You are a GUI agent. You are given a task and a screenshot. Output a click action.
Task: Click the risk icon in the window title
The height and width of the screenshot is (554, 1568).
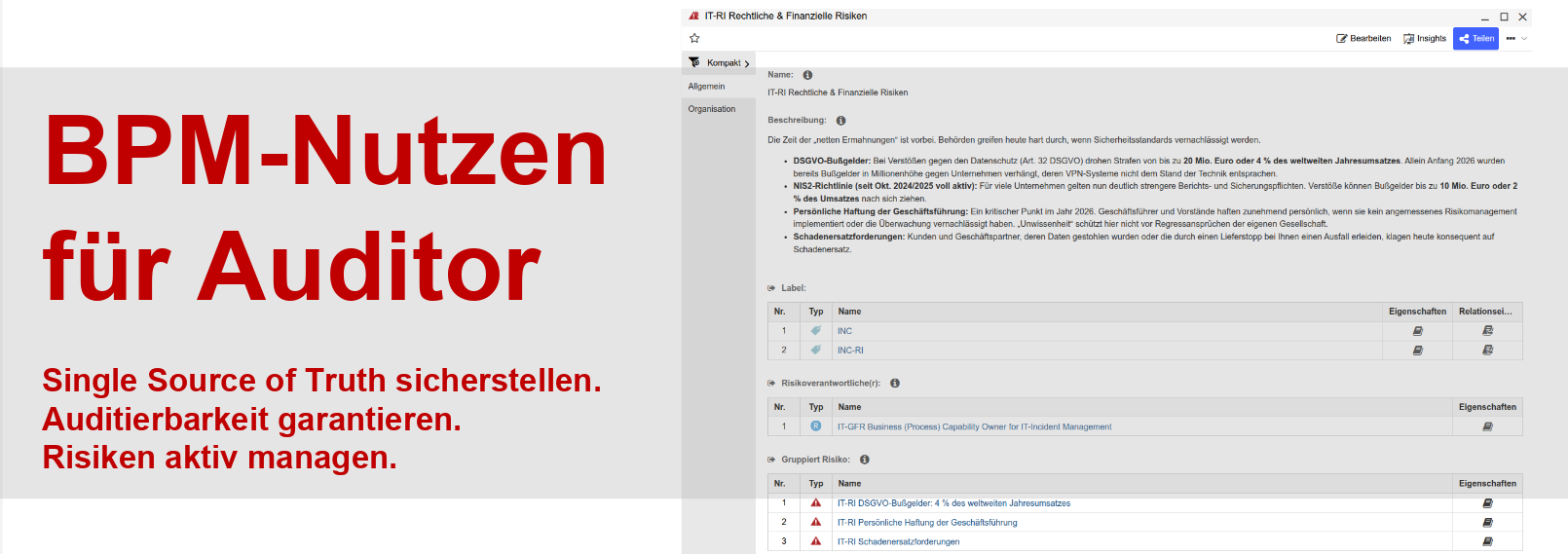693,17
